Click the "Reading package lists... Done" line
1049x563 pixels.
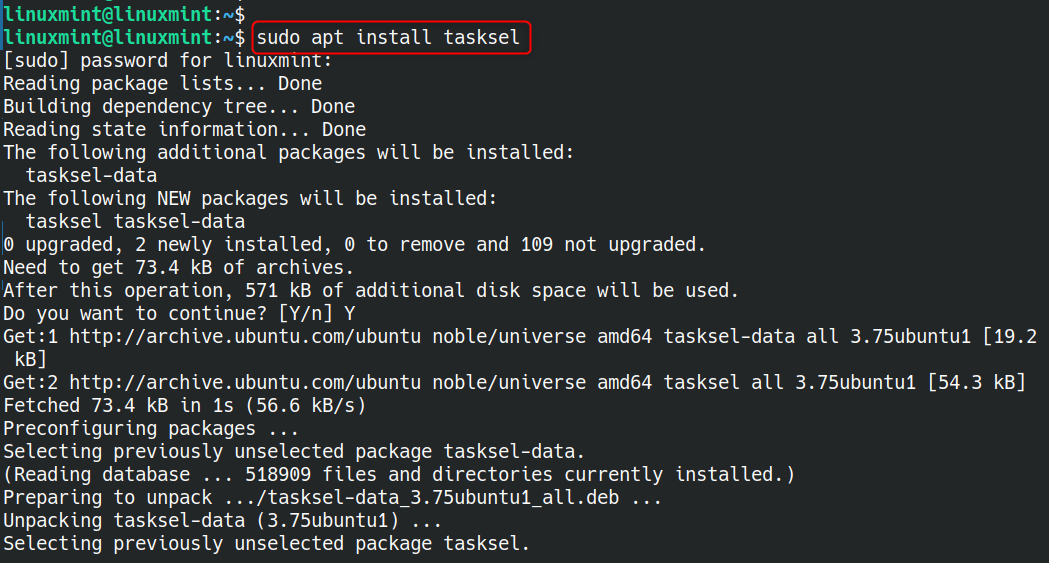tap(162, 84)
